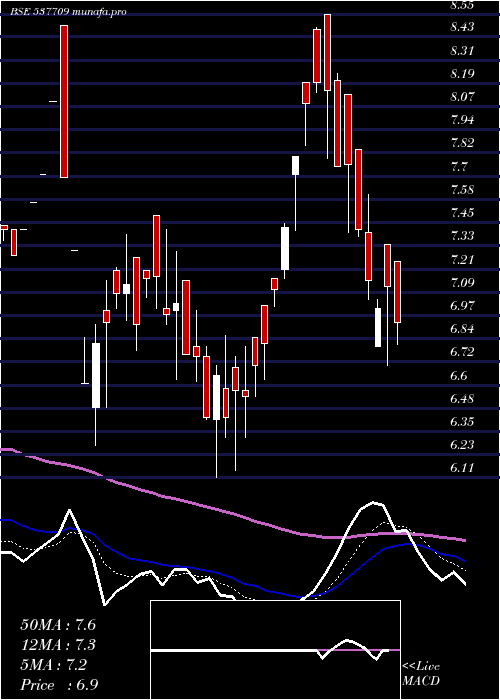Click the 7.09 price axis label
The height and width of the screenshot is (700, 500).
[x=462, y=283]
